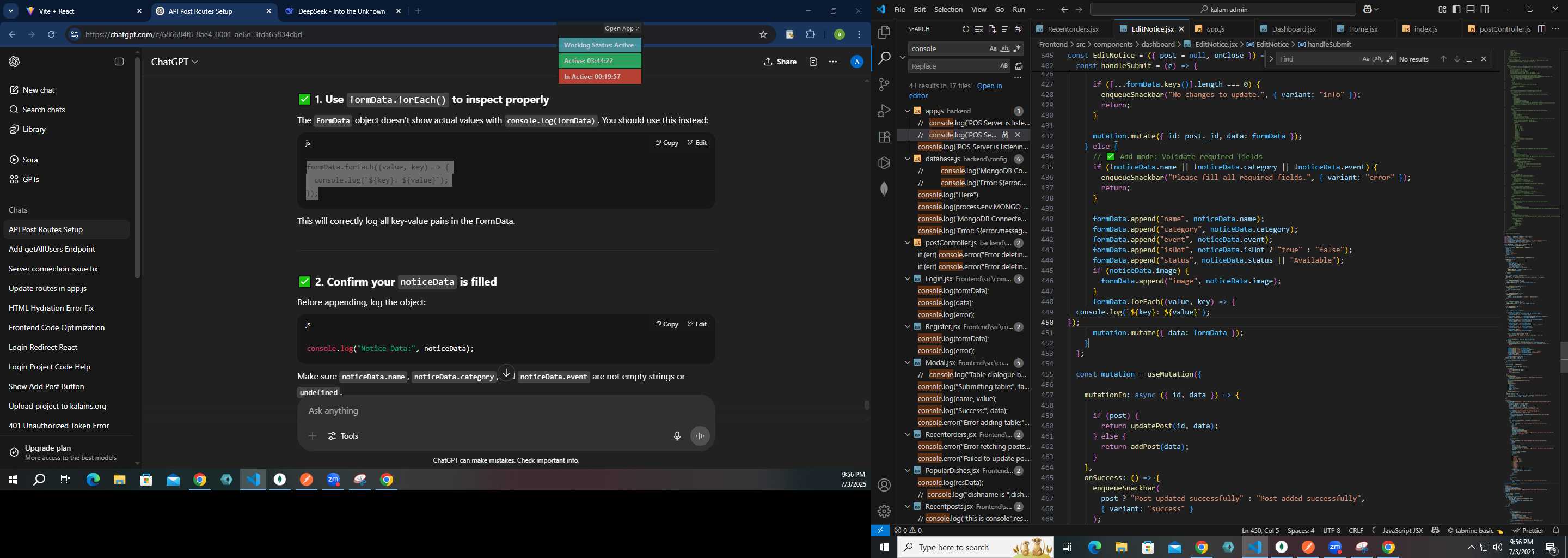
Task: Toggle Preserve Case in Replace field
Action: 1003,66
